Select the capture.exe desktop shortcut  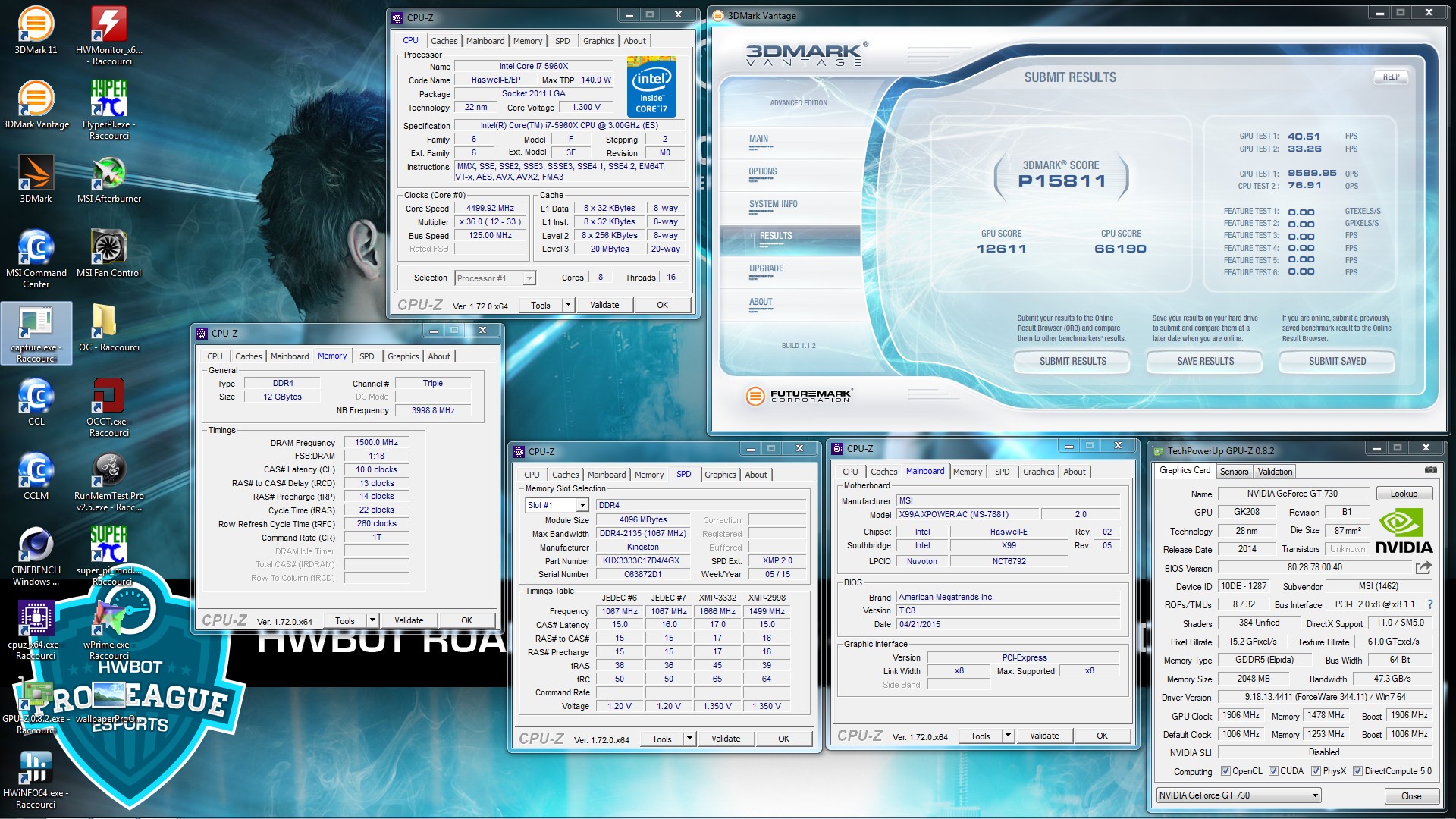[x=36, y=333]
